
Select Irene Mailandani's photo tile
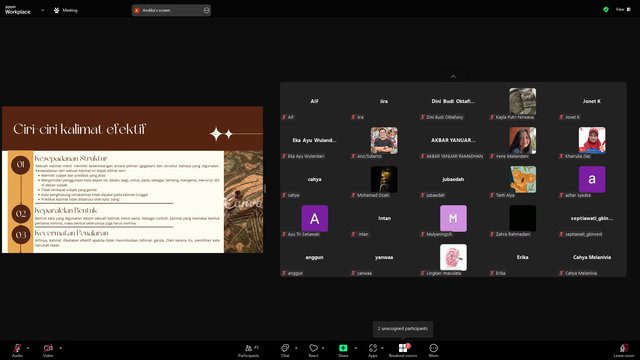tap(522, 140)
